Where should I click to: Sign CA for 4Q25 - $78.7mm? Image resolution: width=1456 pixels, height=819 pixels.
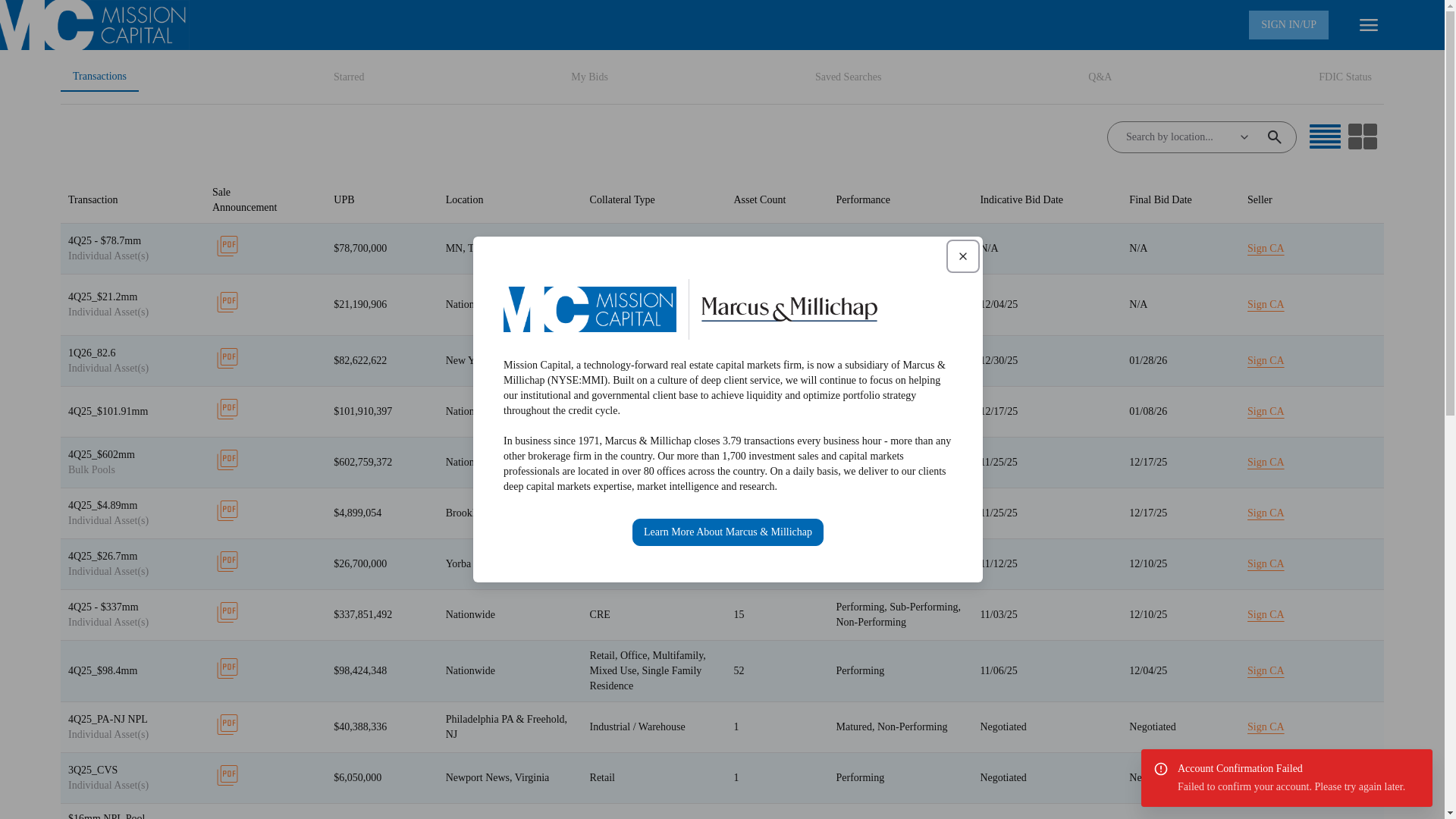(1265, 249)
